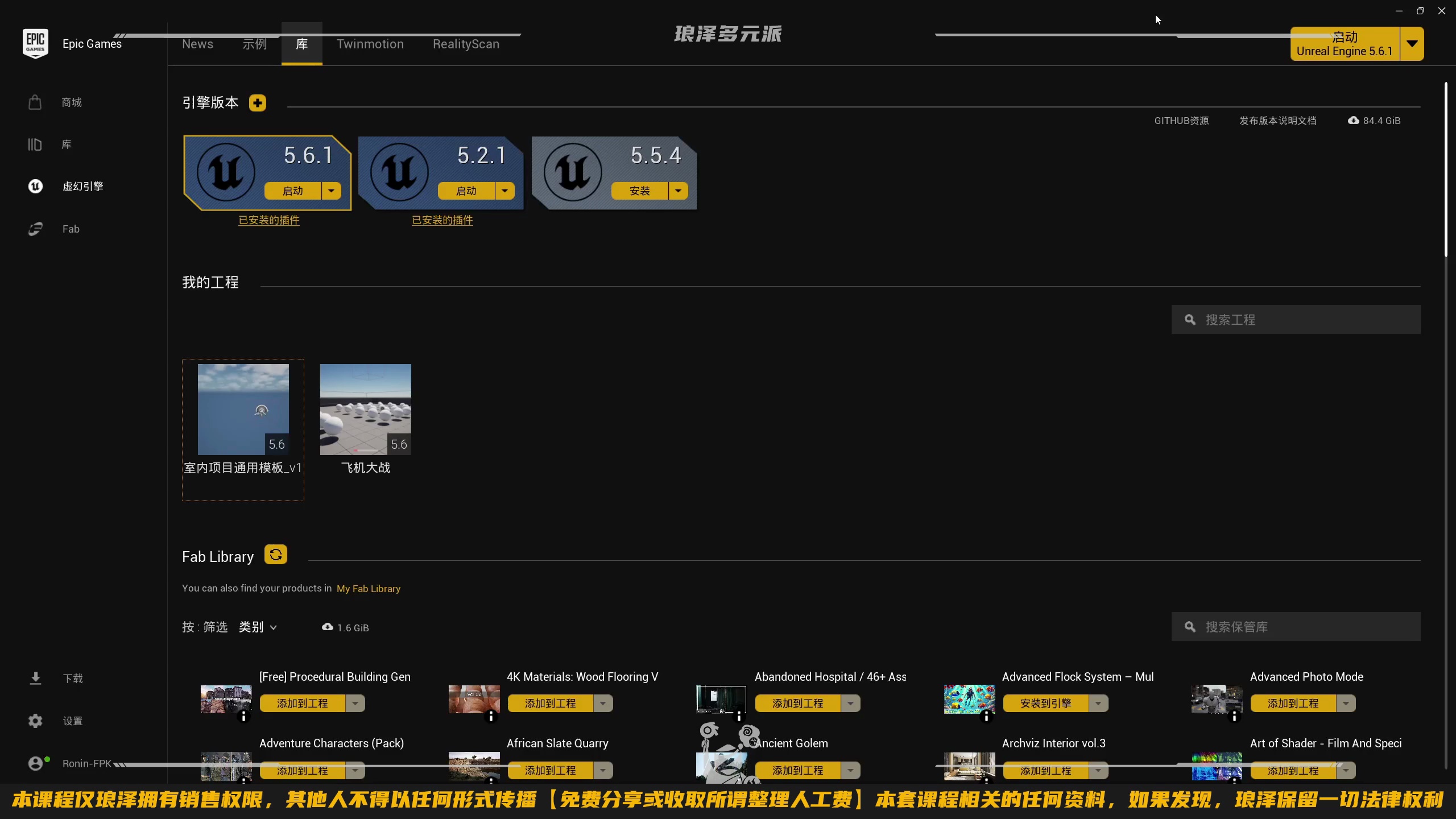Click the Ronin-FPK account avatar
1456x819 pixels.
coord(35,763)
